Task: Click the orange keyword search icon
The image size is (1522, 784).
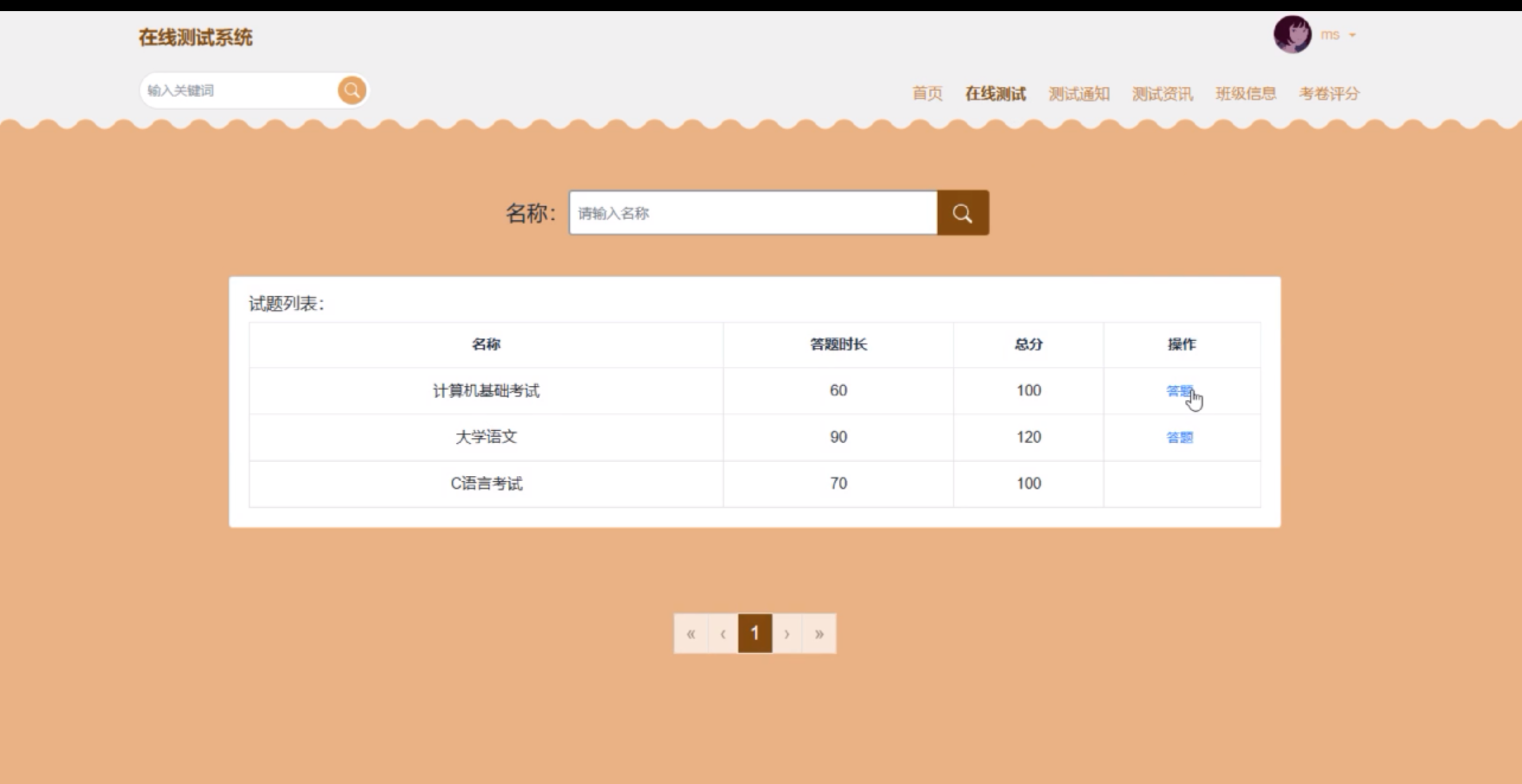Action: (x=351, y=91)
